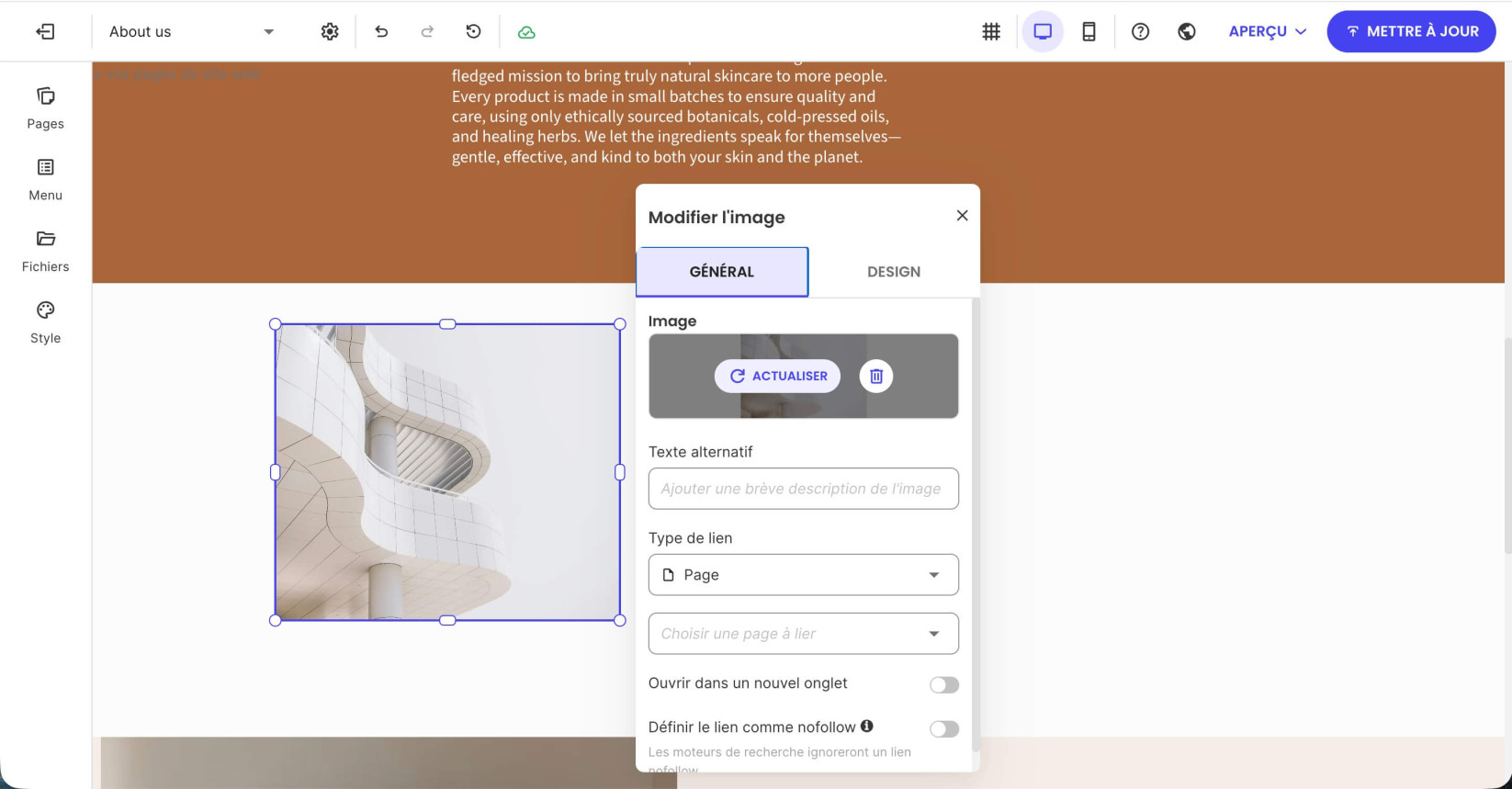The height and width of the screenshot is (789, 1512).
Task: Select desktop view mode button
Action: [1043, 31]
